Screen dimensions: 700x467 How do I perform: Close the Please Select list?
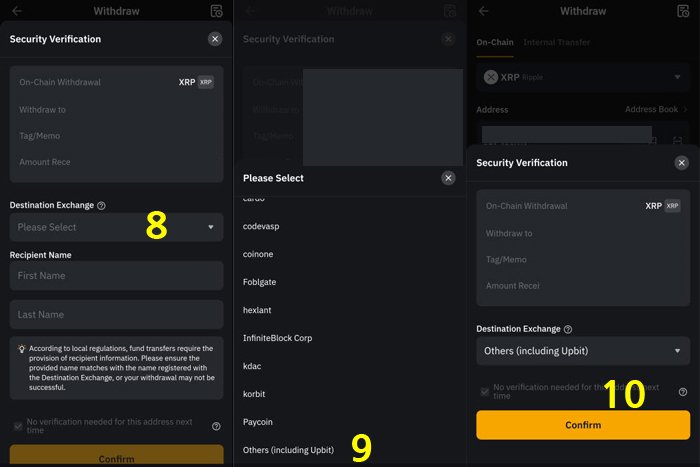[448, 178]
